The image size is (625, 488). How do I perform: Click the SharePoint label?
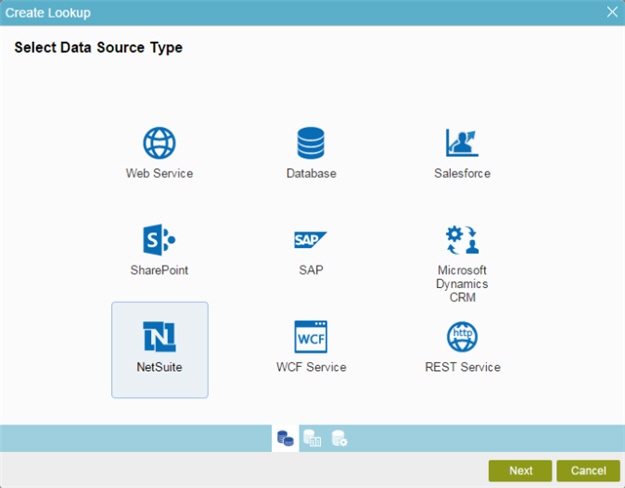pos(159,270)
